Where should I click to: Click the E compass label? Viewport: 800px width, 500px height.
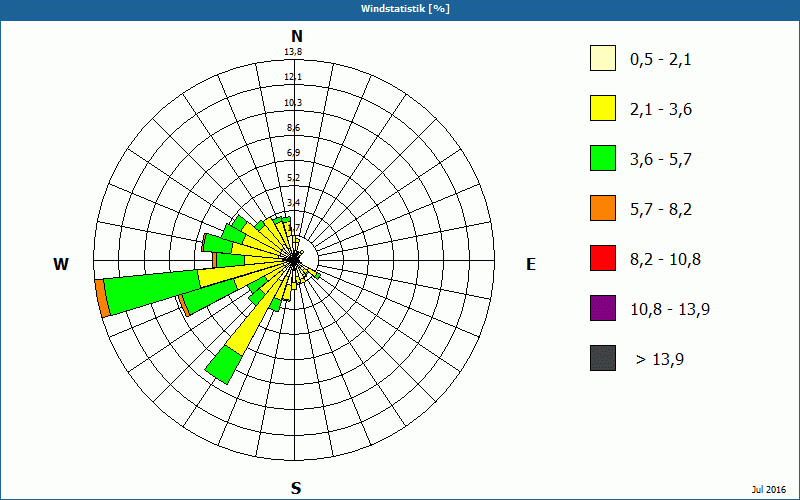point(531,264)
